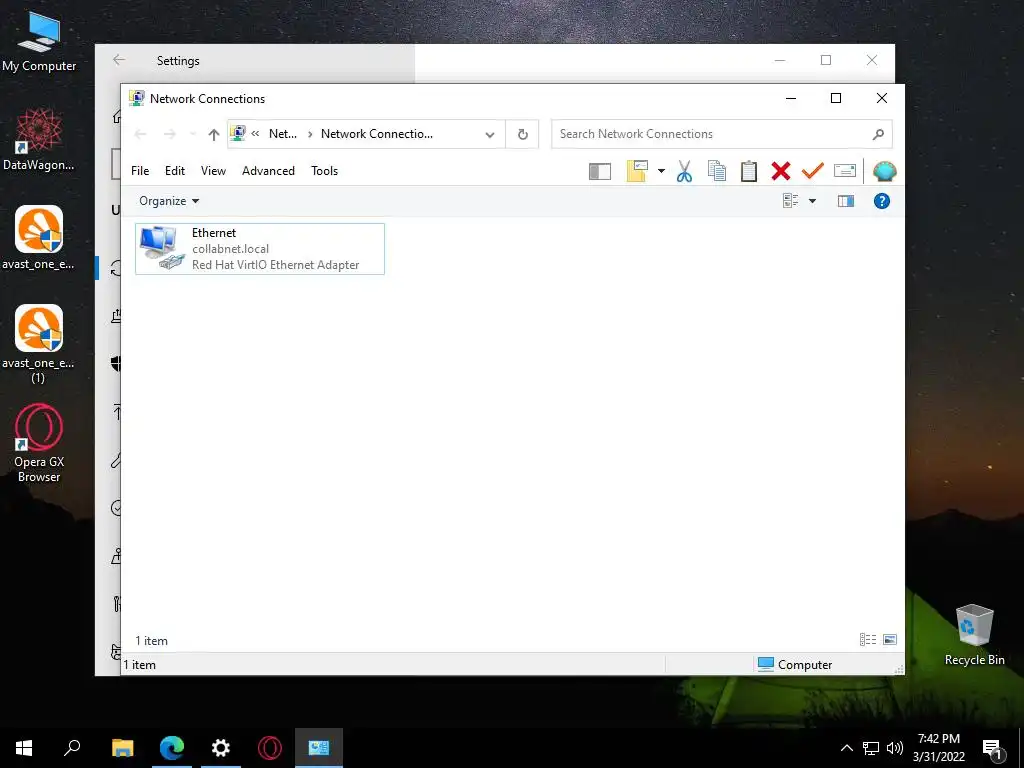Click the red X Delete toolbar icon

point(780,171)
